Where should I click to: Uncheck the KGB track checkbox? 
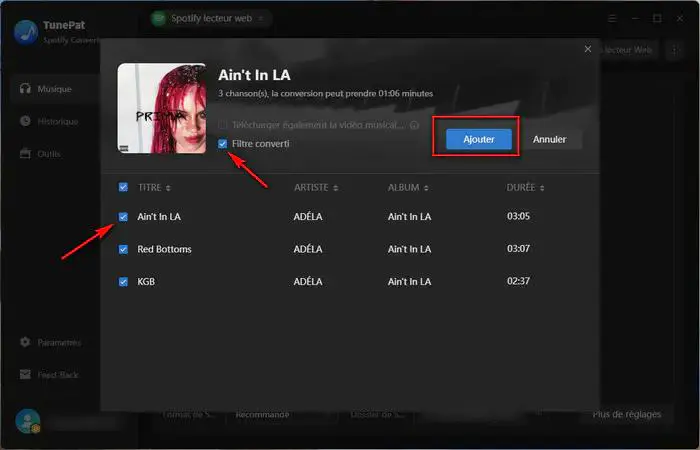[123, 282]
